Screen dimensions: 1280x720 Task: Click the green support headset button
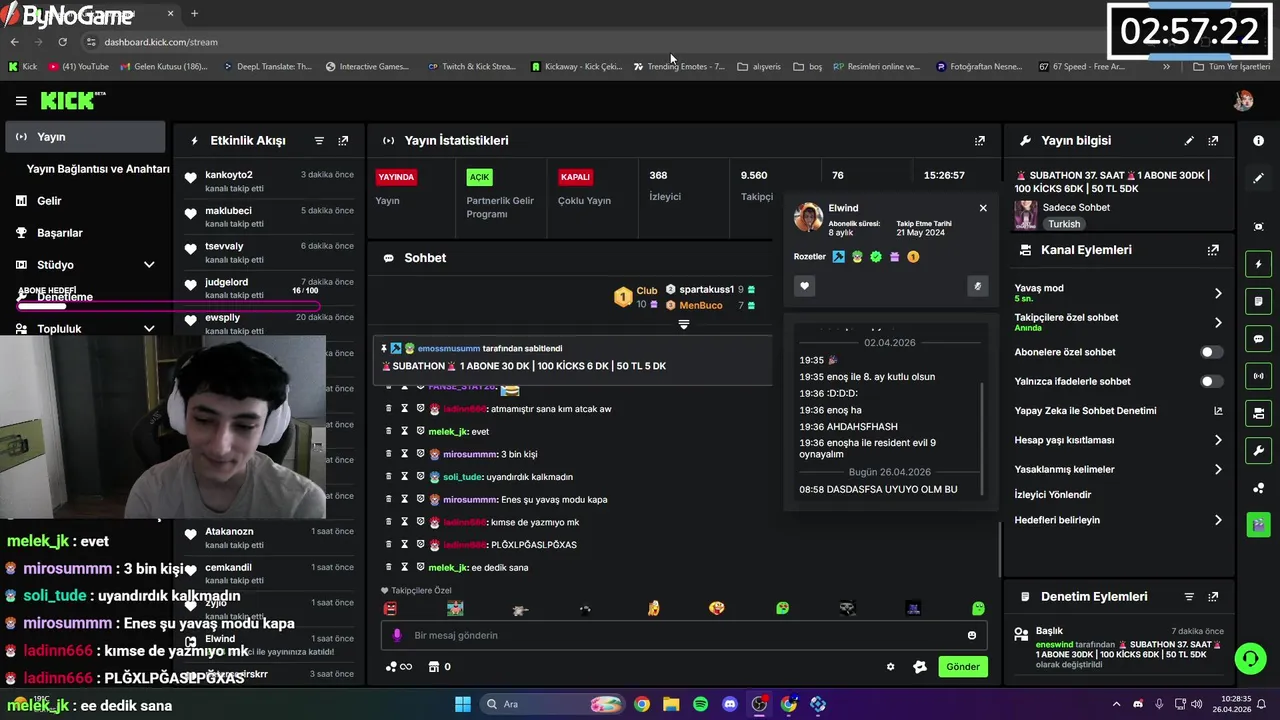tap(1250, 658)
